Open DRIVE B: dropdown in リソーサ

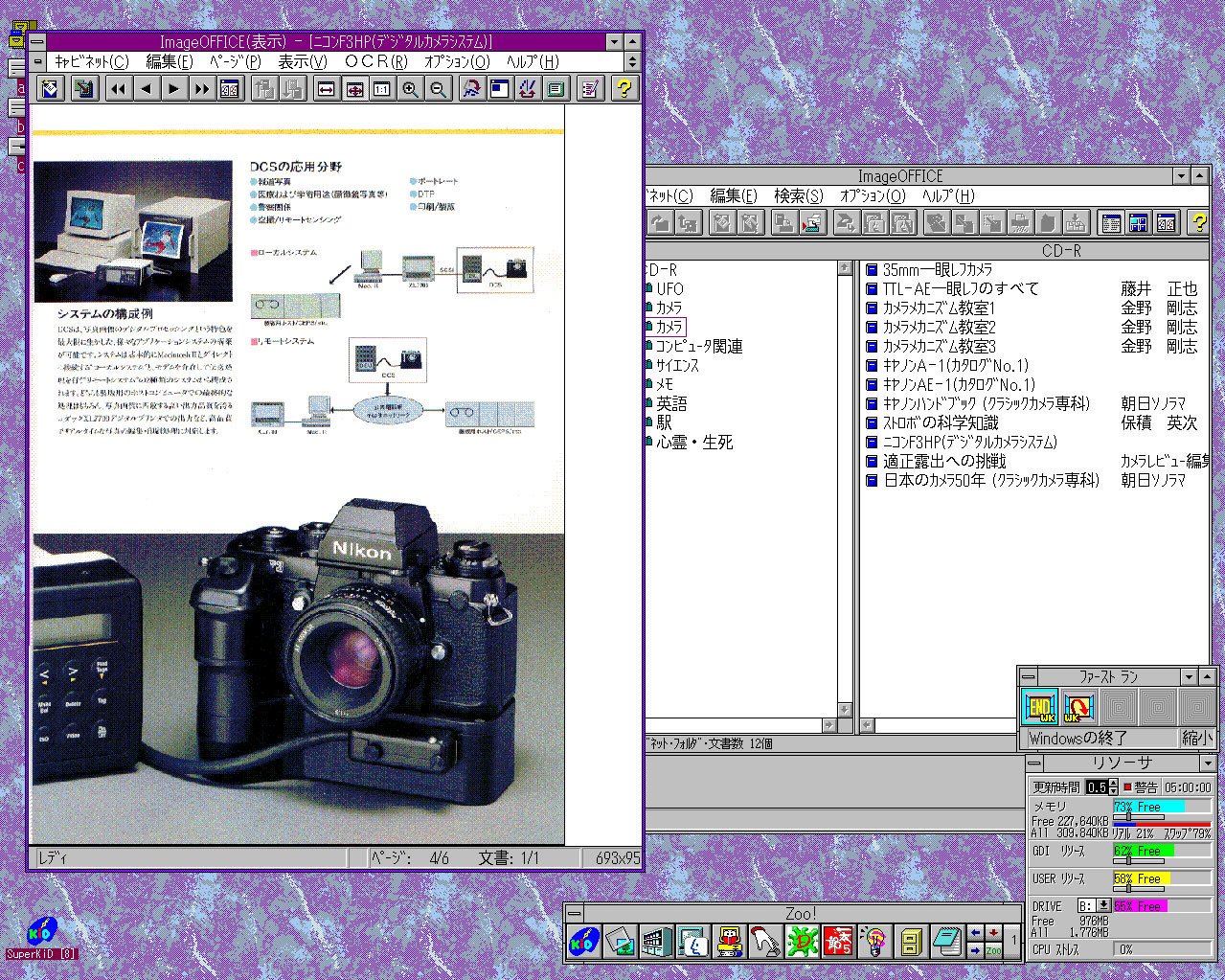pyautogui.click(x=1103, y=905)
